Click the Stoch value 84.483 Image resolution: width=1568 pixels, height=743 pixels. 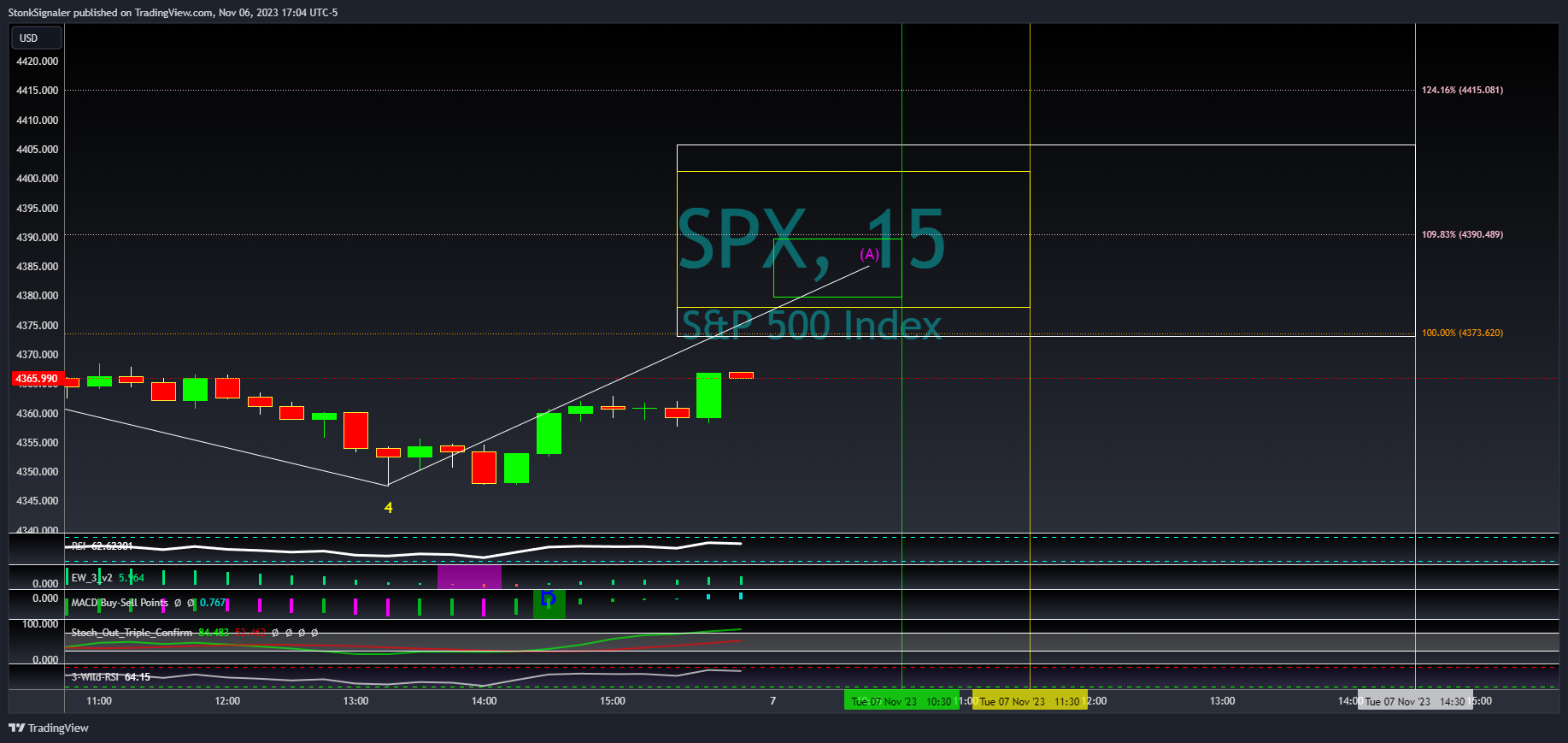214,633
